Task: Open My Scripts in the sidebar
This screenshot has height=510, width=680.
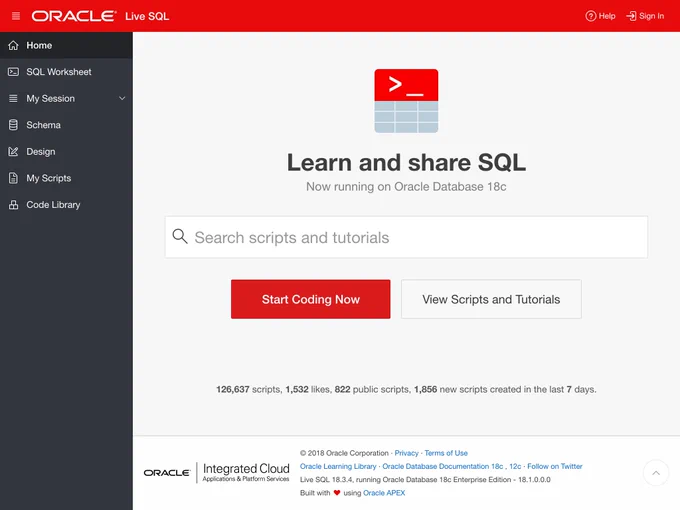Action: click(x=66, y=178)
